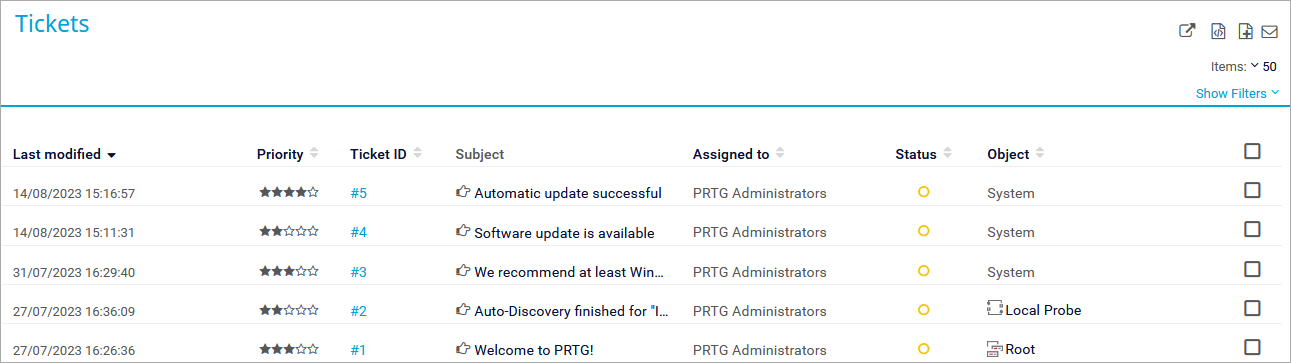Open tickets list in new window icon
Screen dimensions: 1291x363
(x=1187, y=31)
